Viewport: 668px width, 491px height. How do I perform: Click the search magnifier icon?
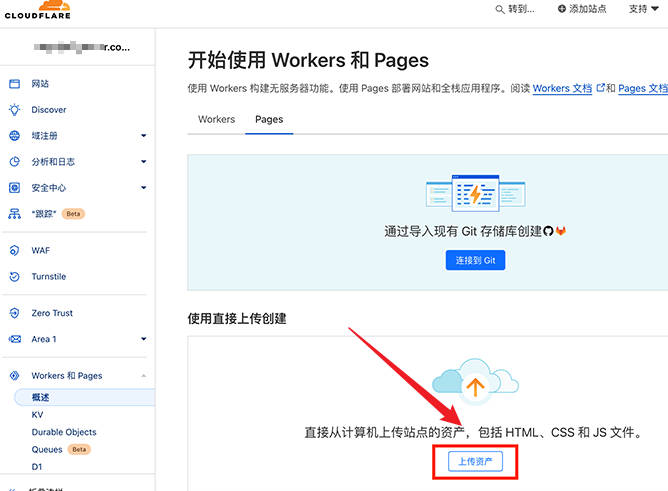[500, 9]
